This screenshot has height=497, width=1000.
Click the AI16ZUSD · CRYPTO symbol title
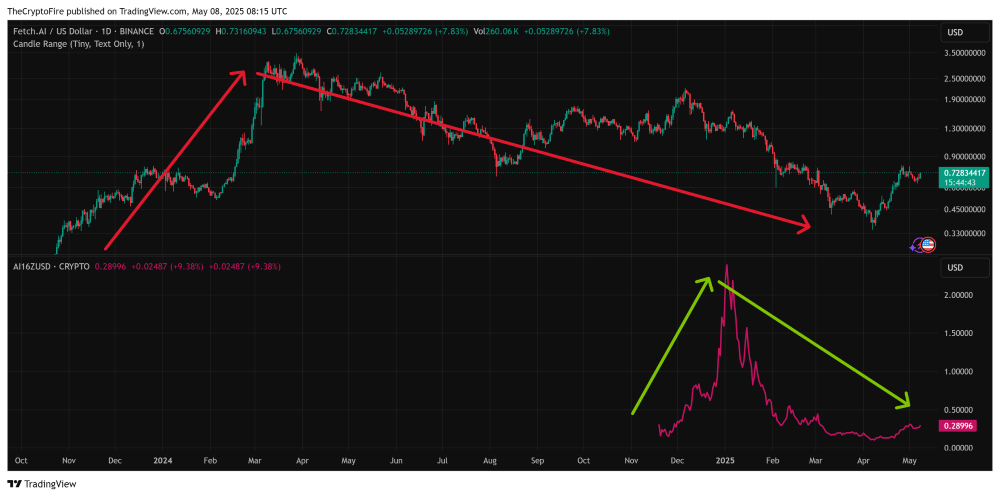tap(52, 267)
